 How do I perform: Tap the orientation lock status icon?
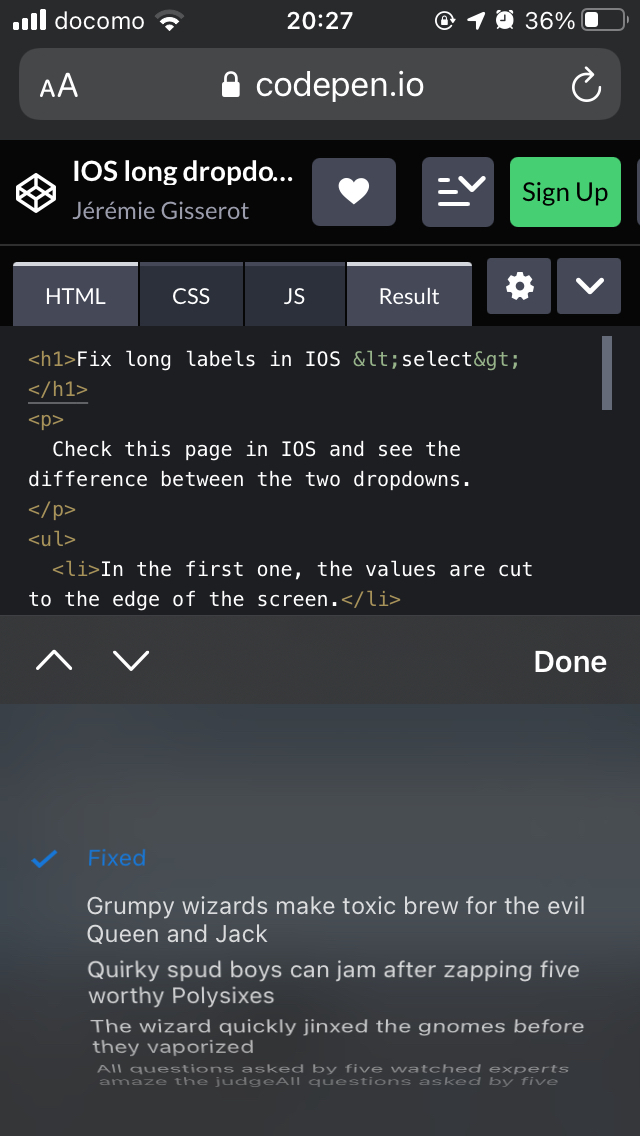point(445,20)
